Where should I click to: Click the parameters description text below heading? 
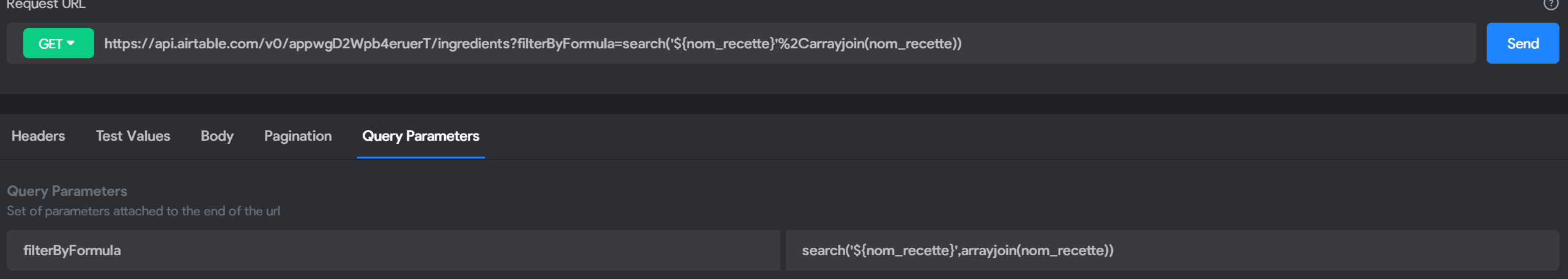143,211
